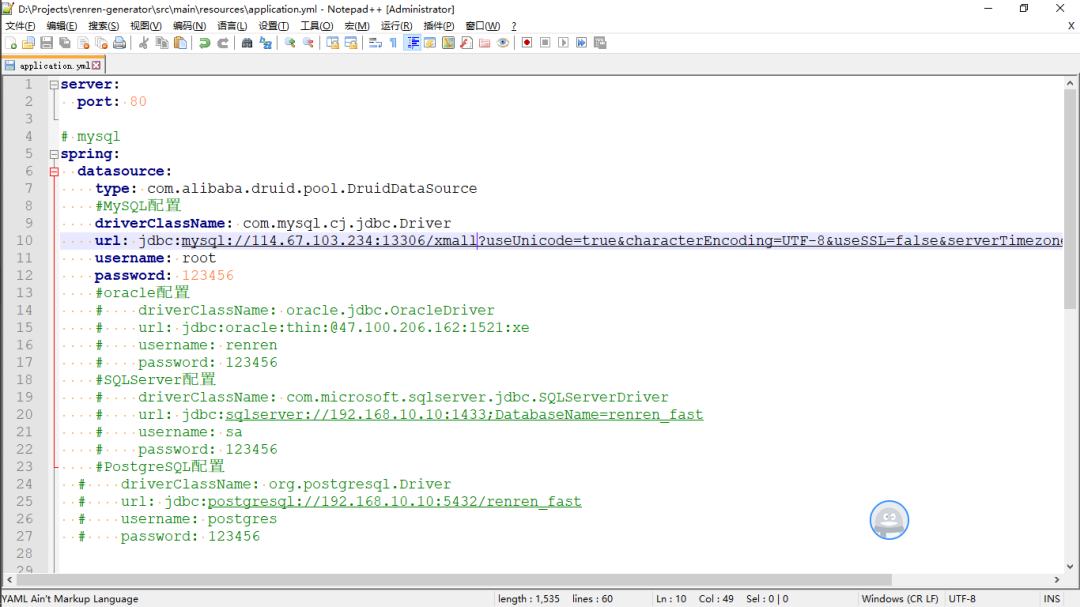Click the Play macro icon
The height and width of the screenshot is (607, 1080).
pyautogui.click(x=563, y=43)
